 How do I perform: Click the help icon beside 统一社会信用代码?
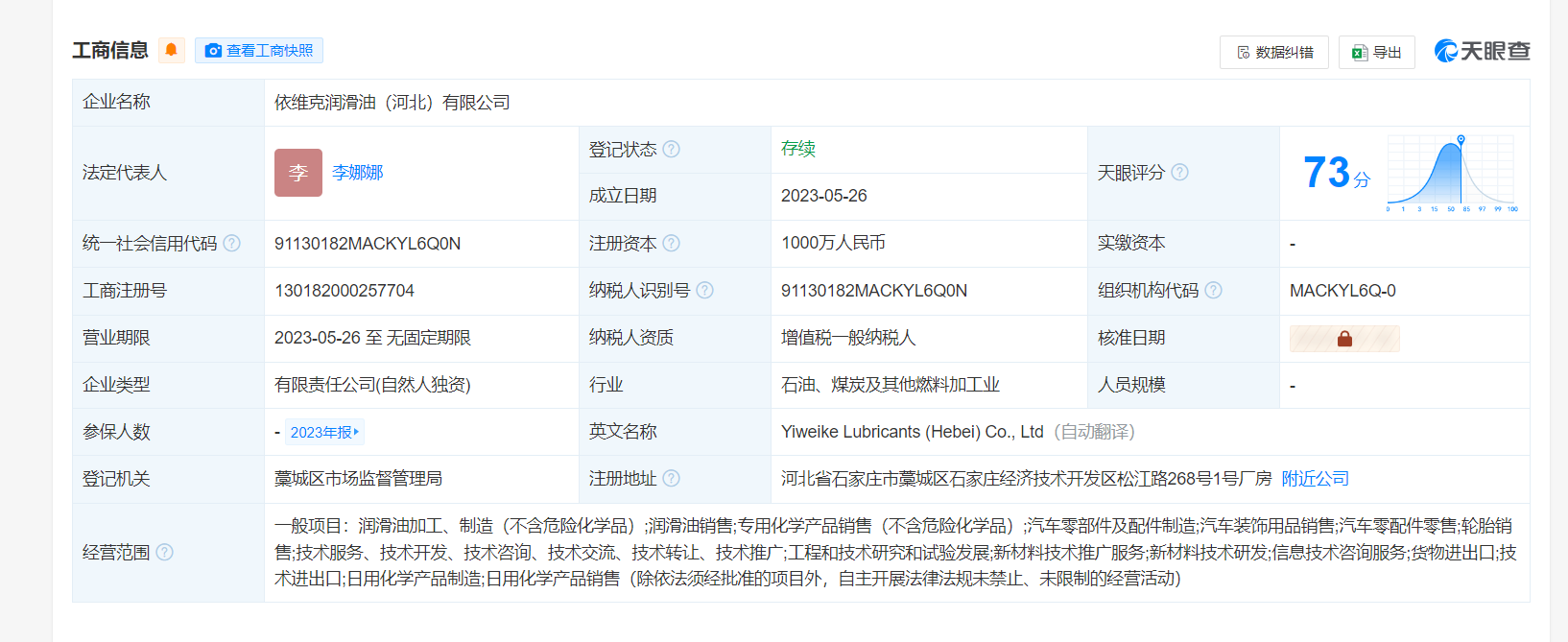tap(232, 243)
